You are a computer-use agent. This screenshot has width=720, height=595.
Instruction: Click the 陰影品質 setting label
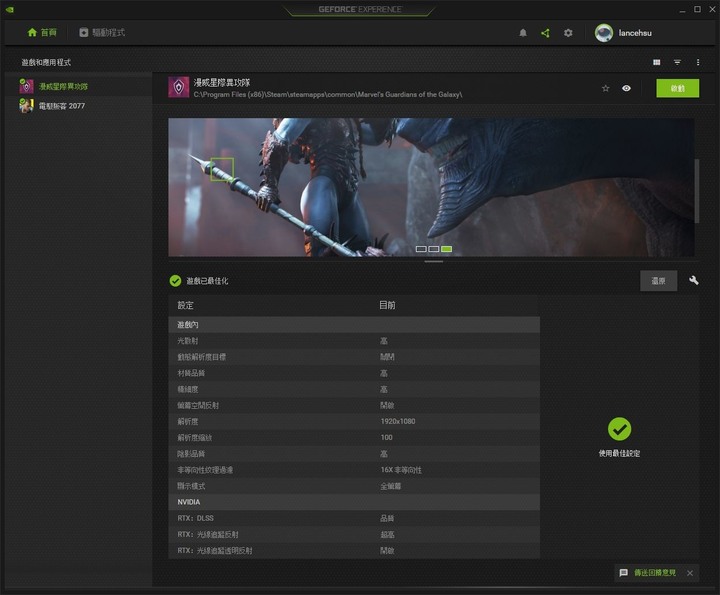[x=191, y=454]
